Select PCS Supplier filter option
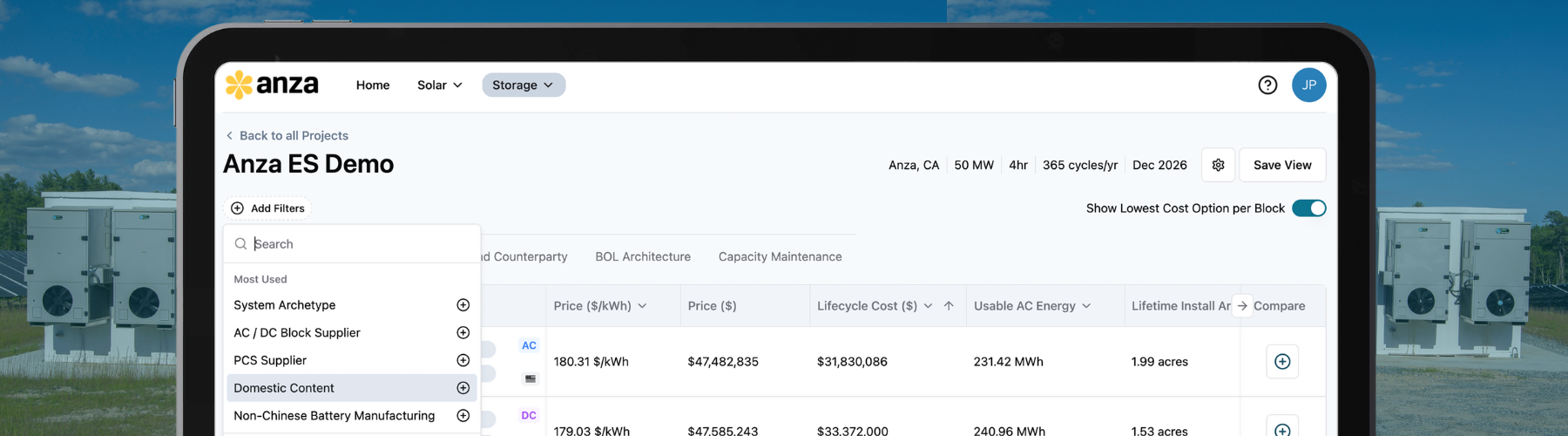This screenshot has height=436, width=1568. 352,360
